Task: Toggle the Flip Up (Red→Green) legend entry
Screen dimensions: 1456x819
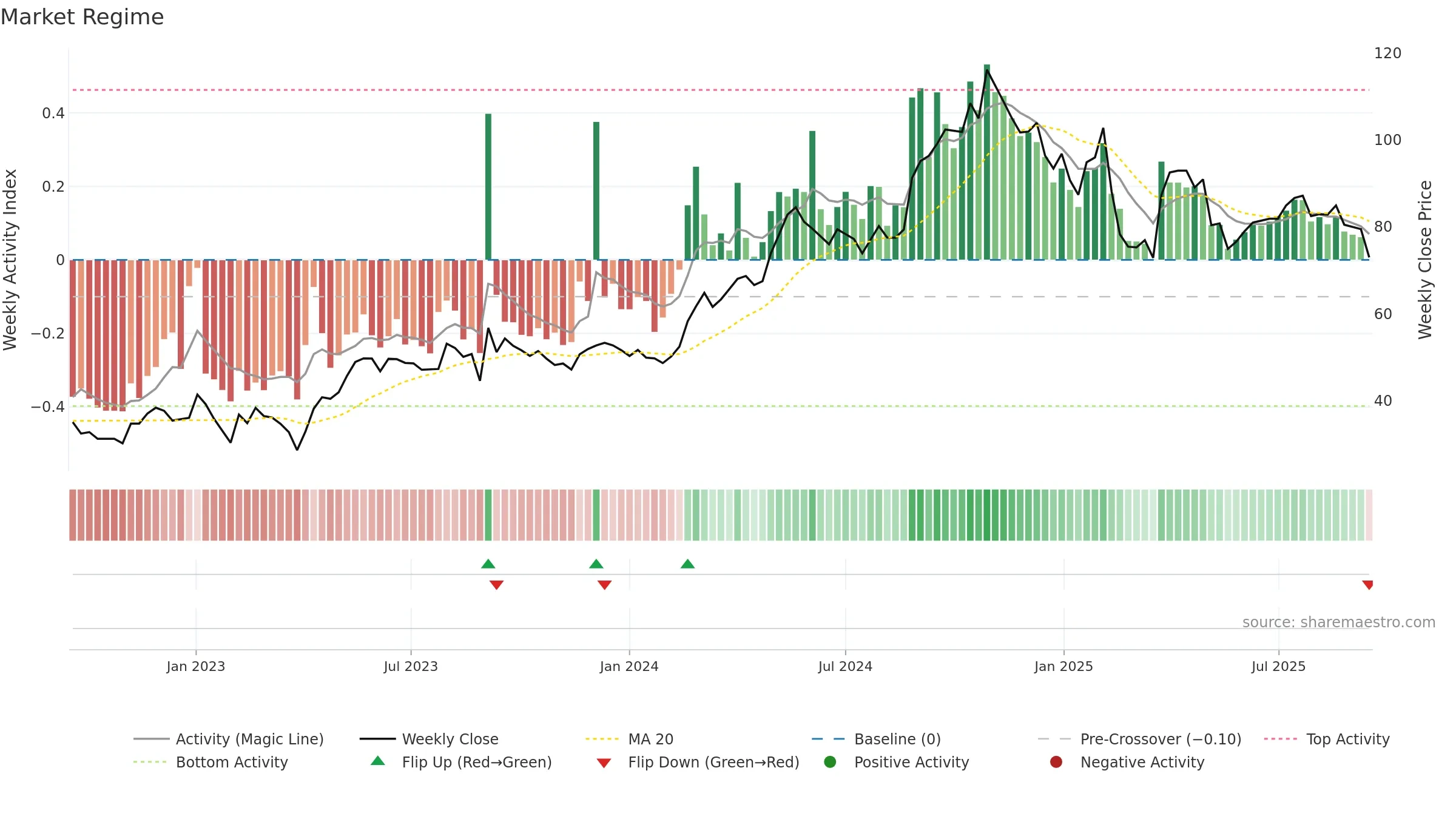Action: 461,762
